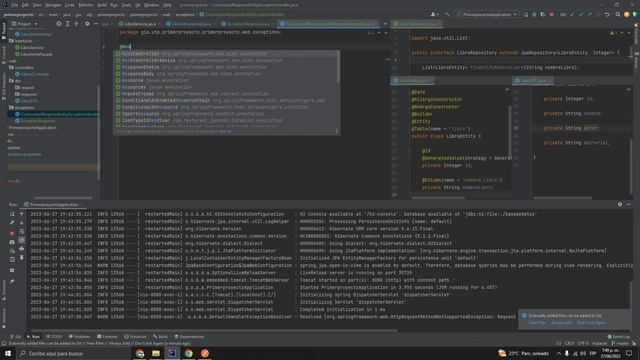The height and width of the screenshot is (360, 640).
Task: Open the File Explorer taskbar icon
Action: click(156, 353)
